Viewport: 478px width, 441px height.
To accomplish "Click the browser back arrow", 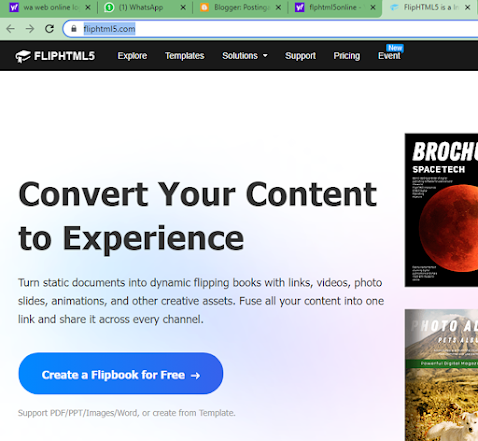I will click(11, 29).
